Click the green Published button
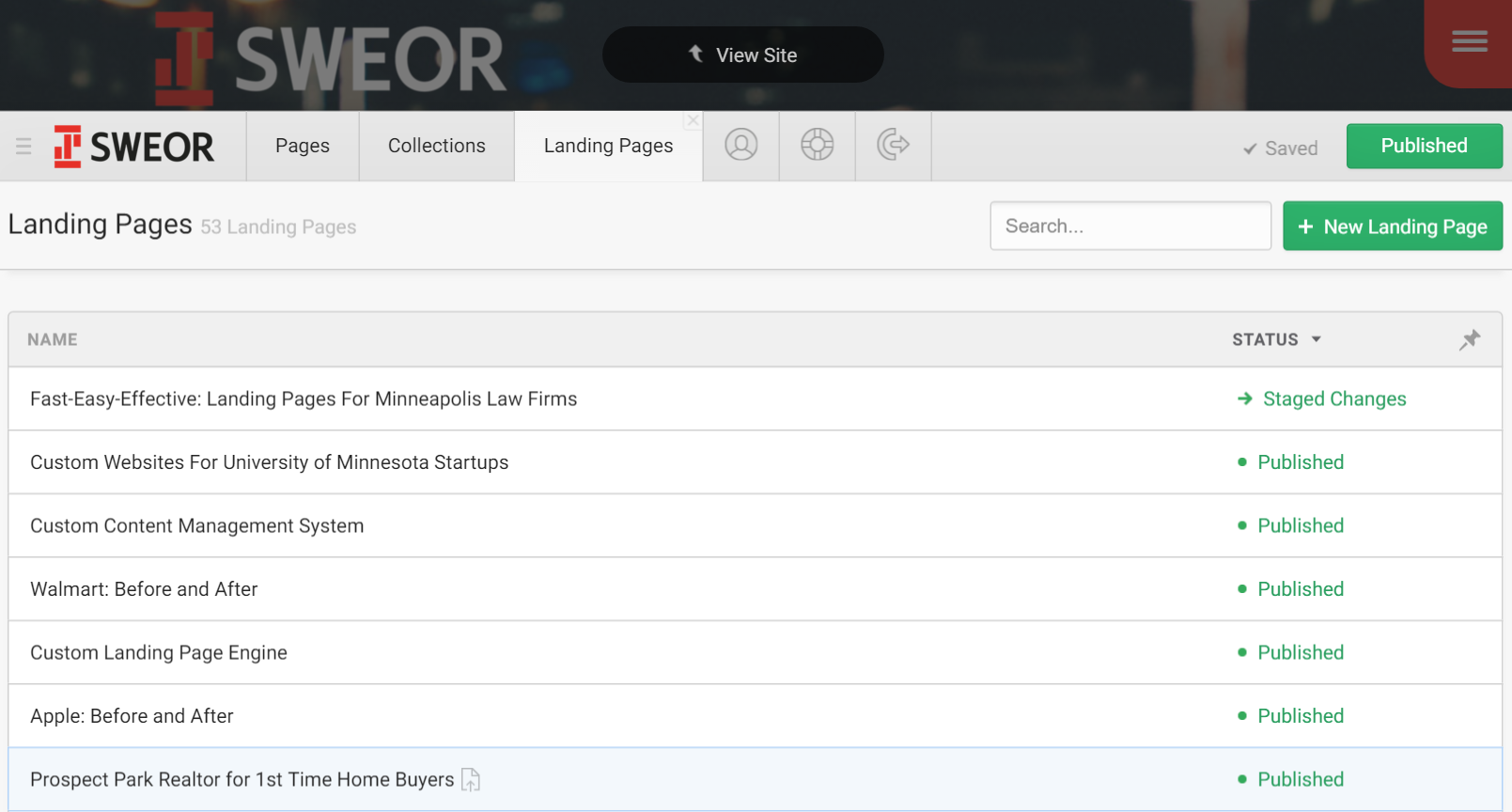This screenshot has width=1512, height=812. pos(1424,146)
